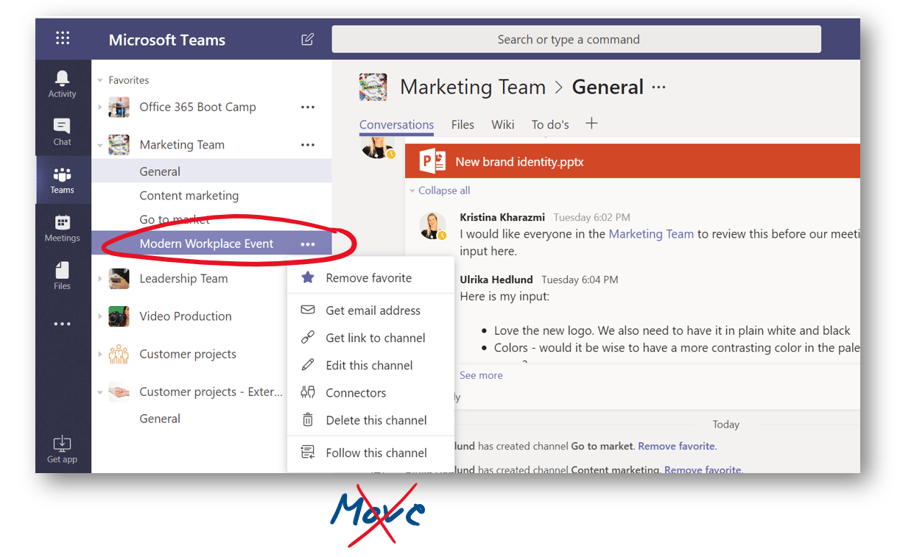The width and height of the screenshot is (900, 557).
Task: Click the Kristina Kharazmi sender name
Action: tap(502, 218)
